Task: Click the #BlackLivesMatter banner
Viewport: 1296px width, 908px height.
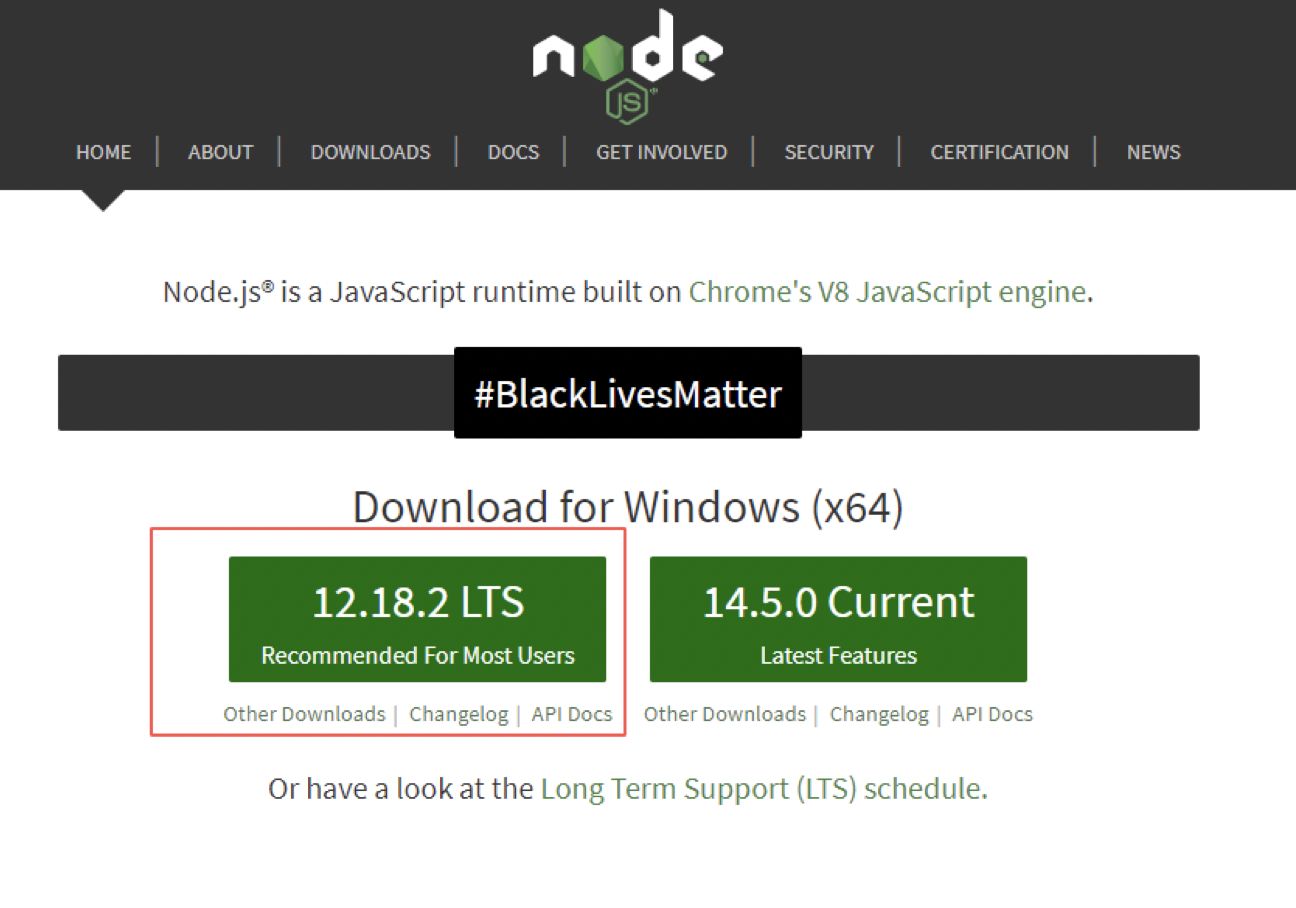Action: pyautogui.click(x=627, y=393)
